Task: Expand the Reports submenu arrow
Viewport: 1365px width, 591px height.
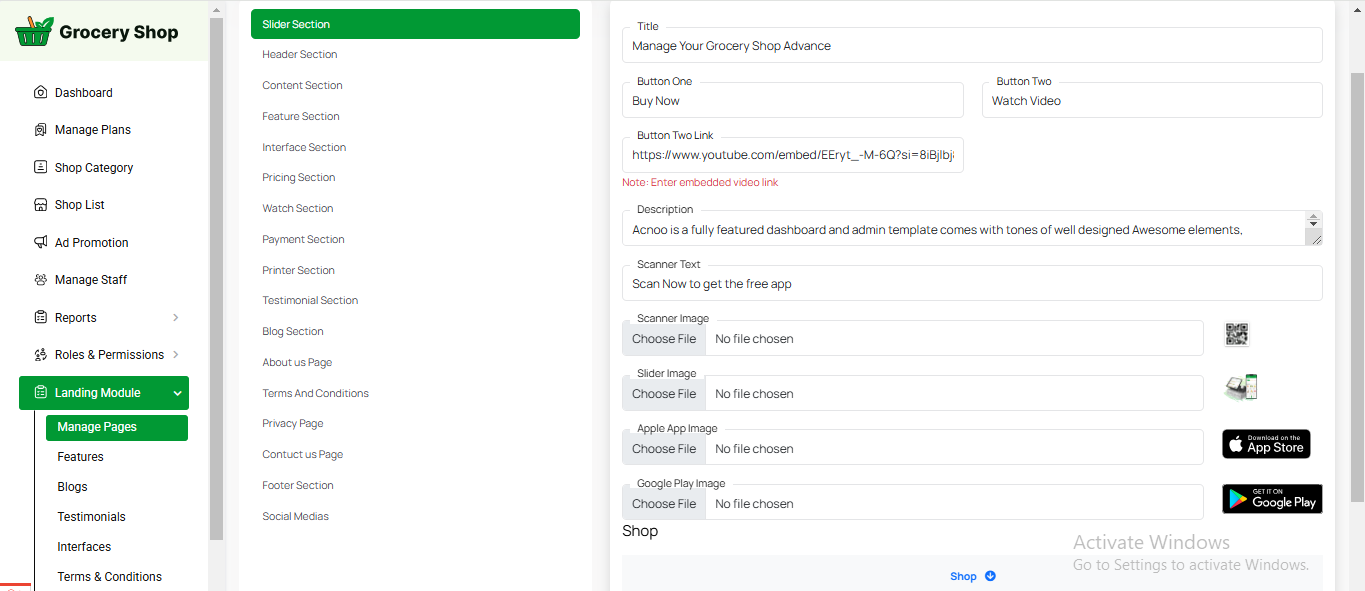Action: 176,318
